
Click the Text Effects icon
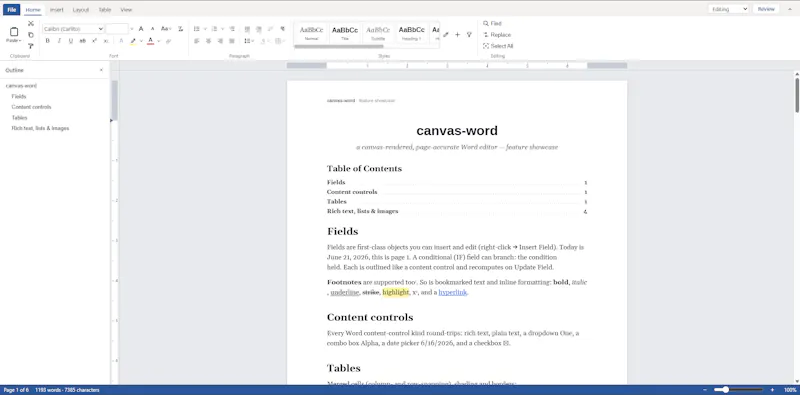click(x=121, y=41)
